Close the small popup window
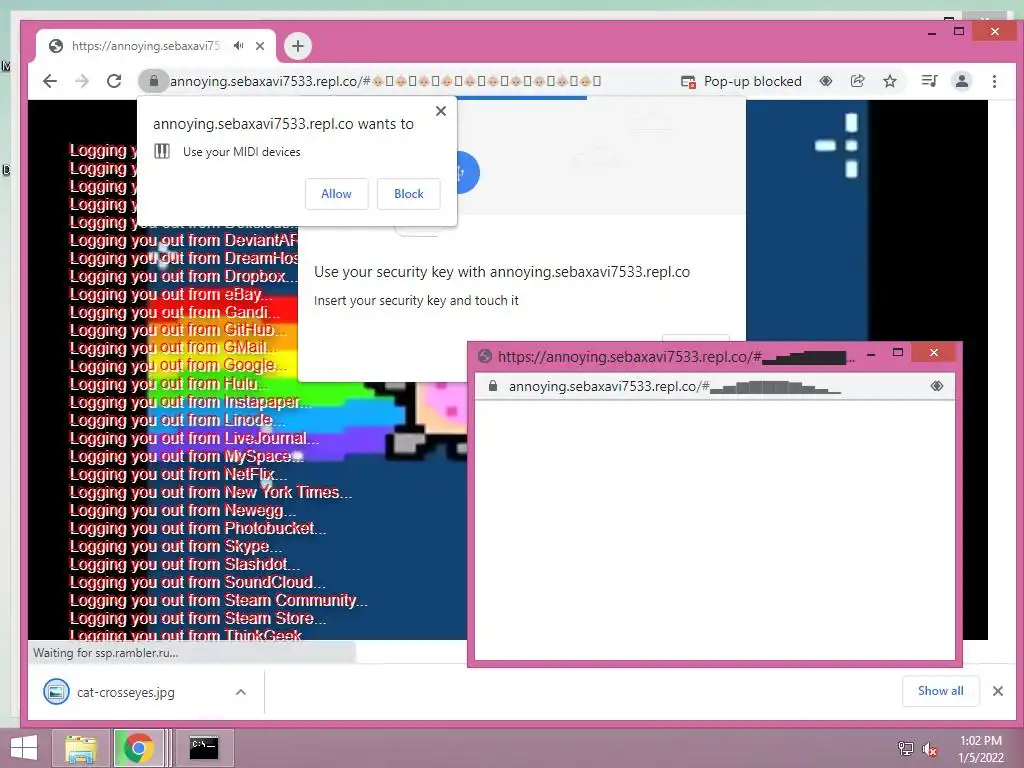 coord(934,353)
